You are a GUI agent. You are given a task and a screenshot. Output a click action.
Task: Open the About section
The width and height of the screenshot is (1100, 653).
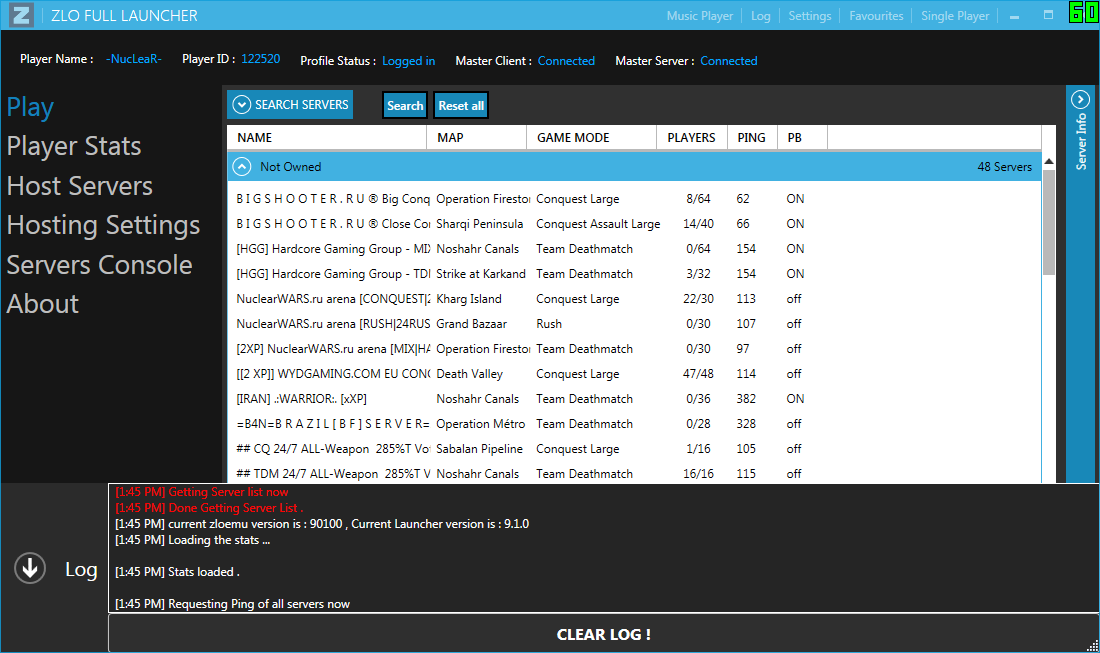click(42, 304)
